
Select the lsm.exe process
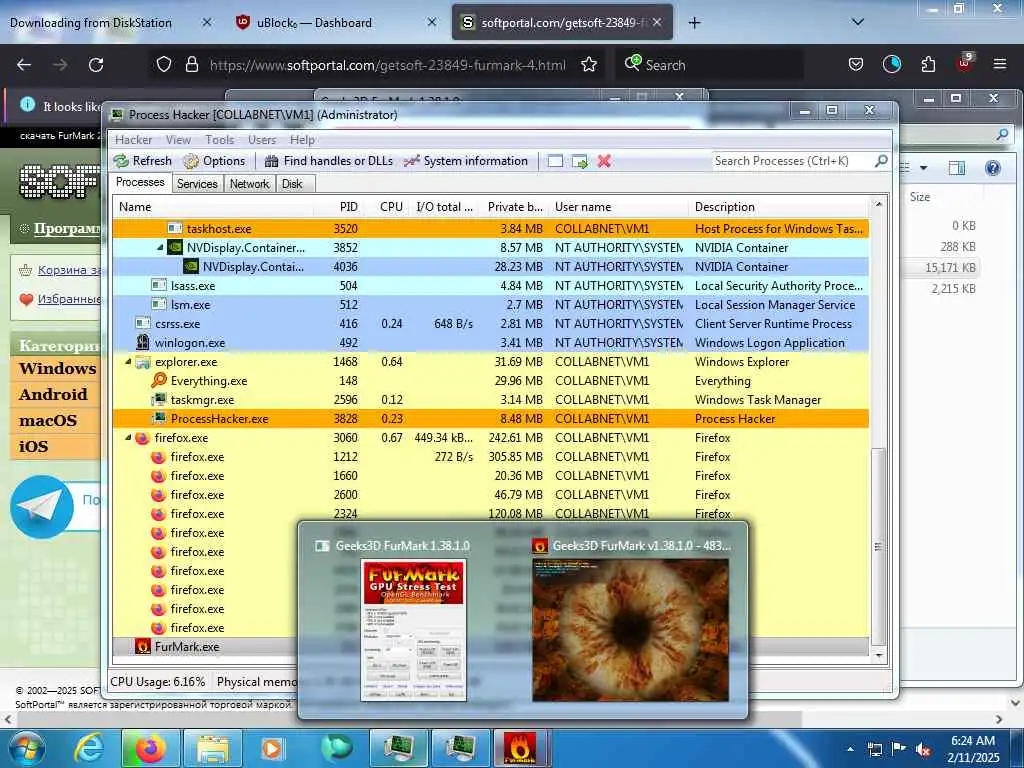(490, 304)
